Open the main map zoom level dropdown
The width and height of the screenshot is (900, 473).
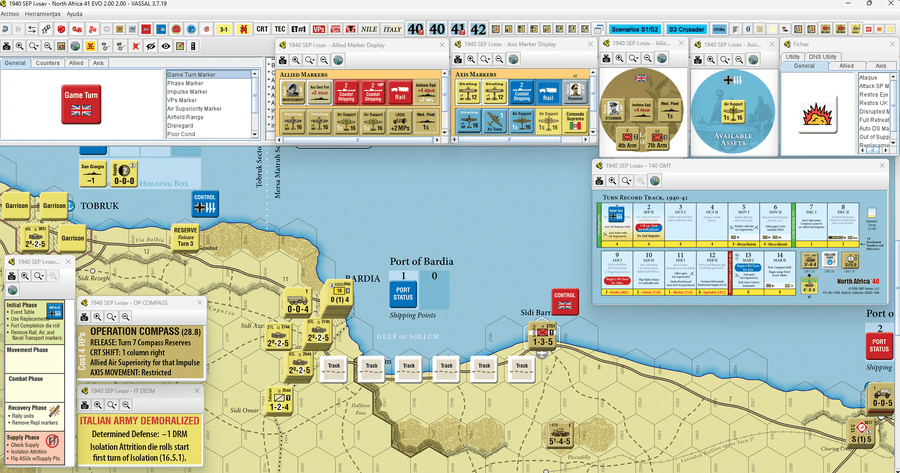click(34, 46)
